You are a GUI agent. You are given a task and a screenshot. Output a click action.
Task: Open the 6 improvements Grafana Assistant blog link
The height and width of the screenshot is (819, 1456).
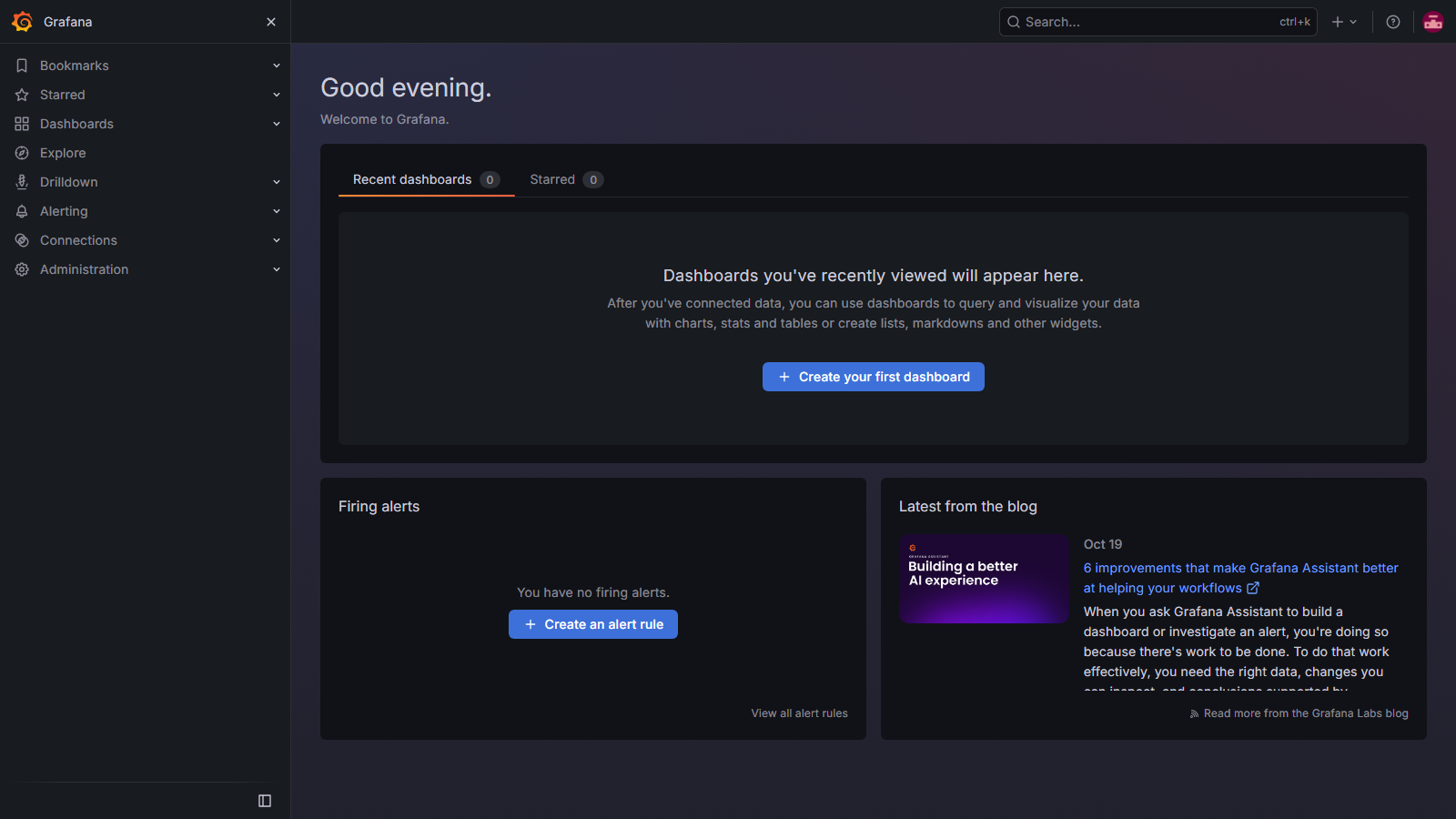tap(1240, 578)
